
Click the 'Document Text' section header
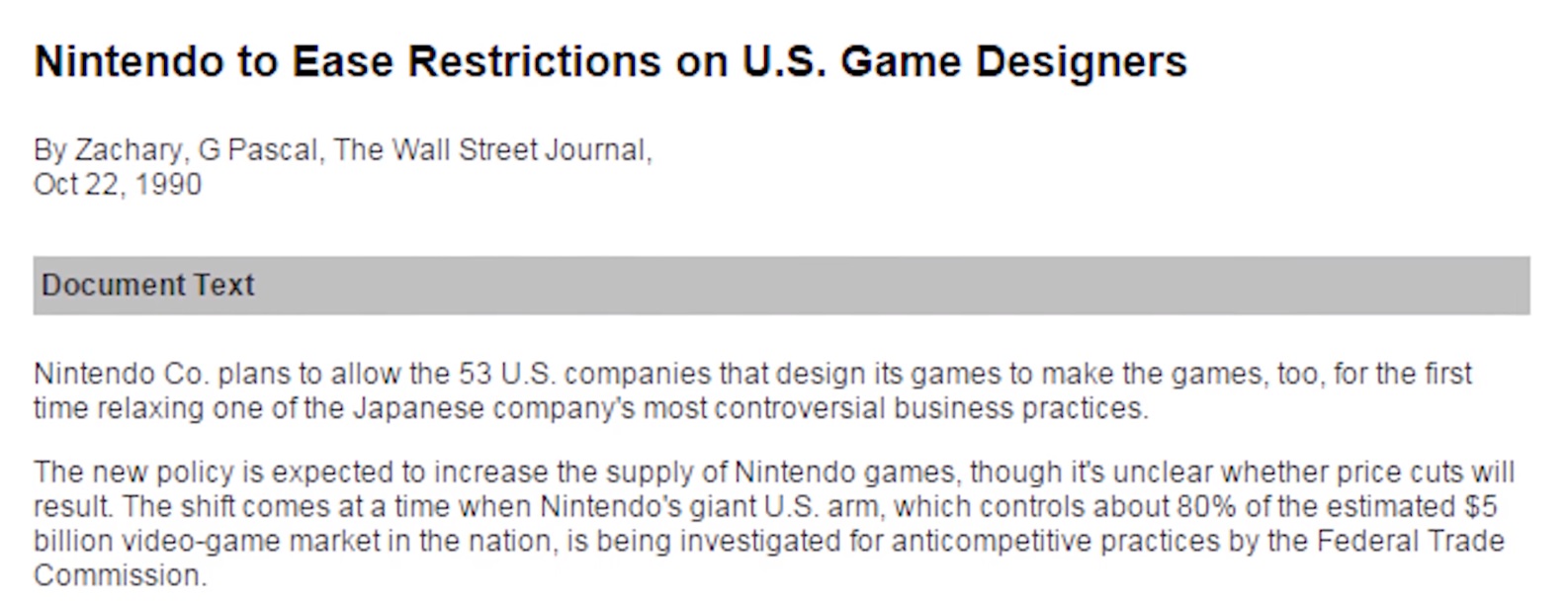pos(147,285)
